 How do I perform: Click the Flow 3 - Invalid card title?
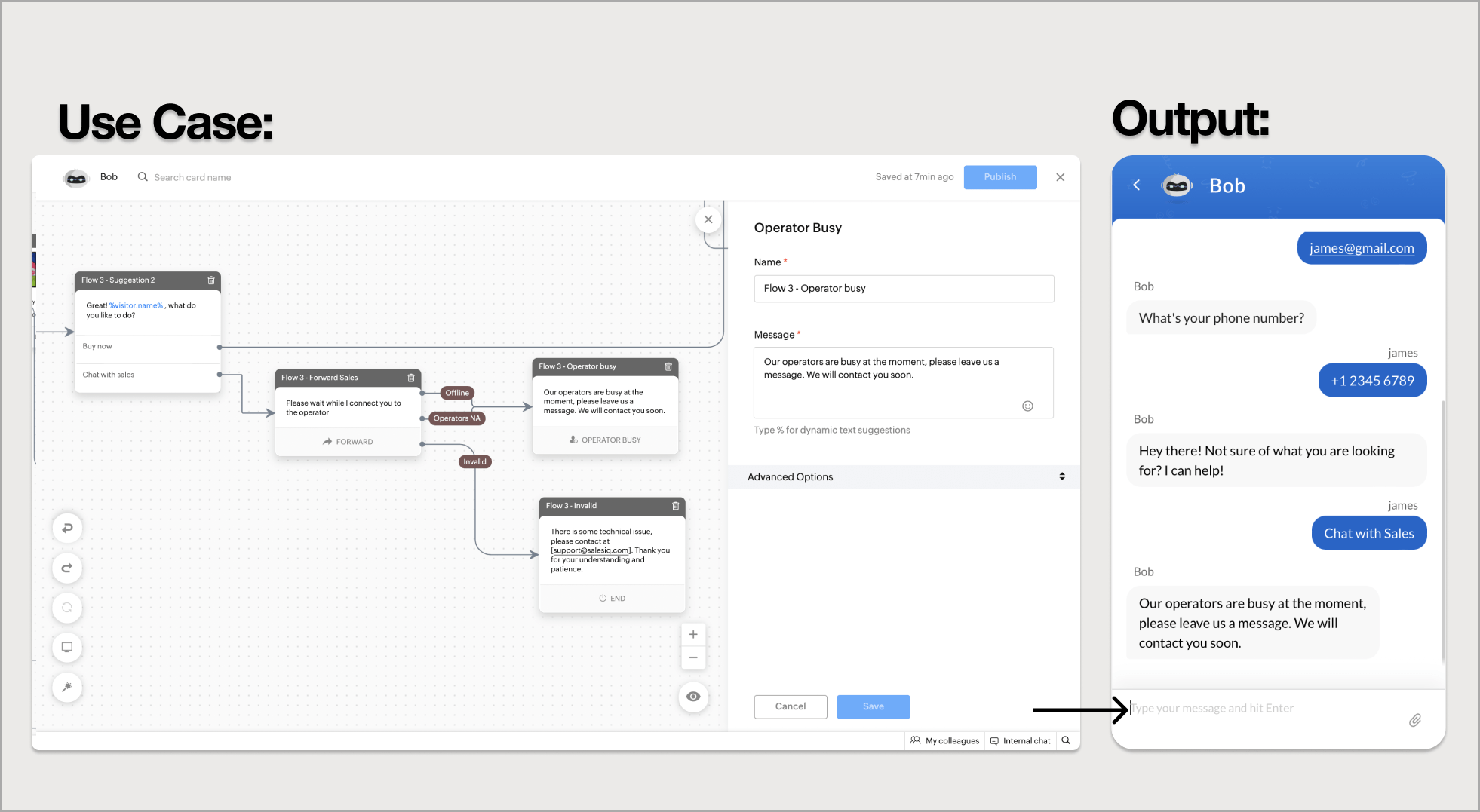[571, 506]
